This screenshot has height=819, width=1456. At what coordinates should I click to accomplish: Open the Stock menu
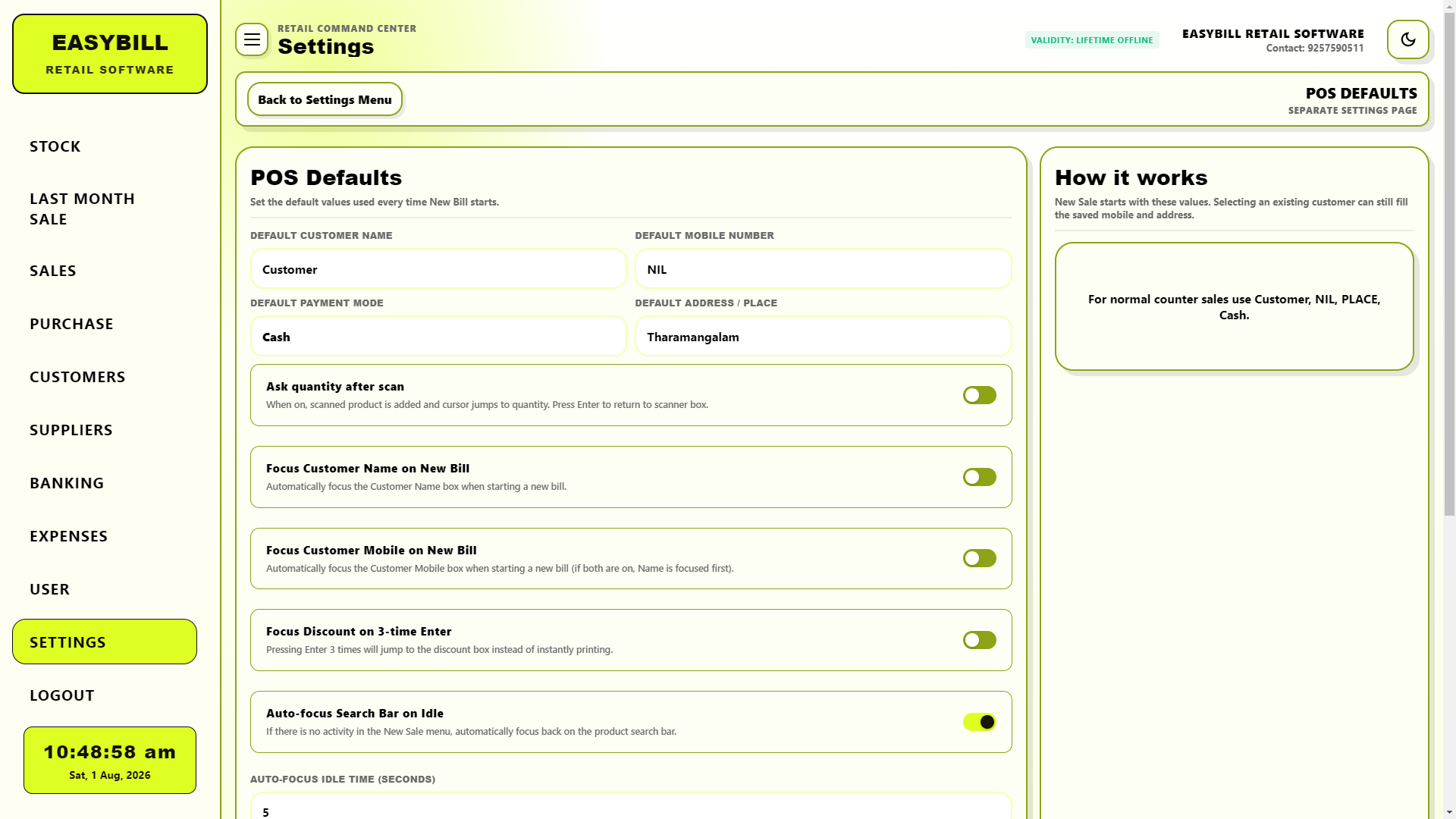click(105, 146)
